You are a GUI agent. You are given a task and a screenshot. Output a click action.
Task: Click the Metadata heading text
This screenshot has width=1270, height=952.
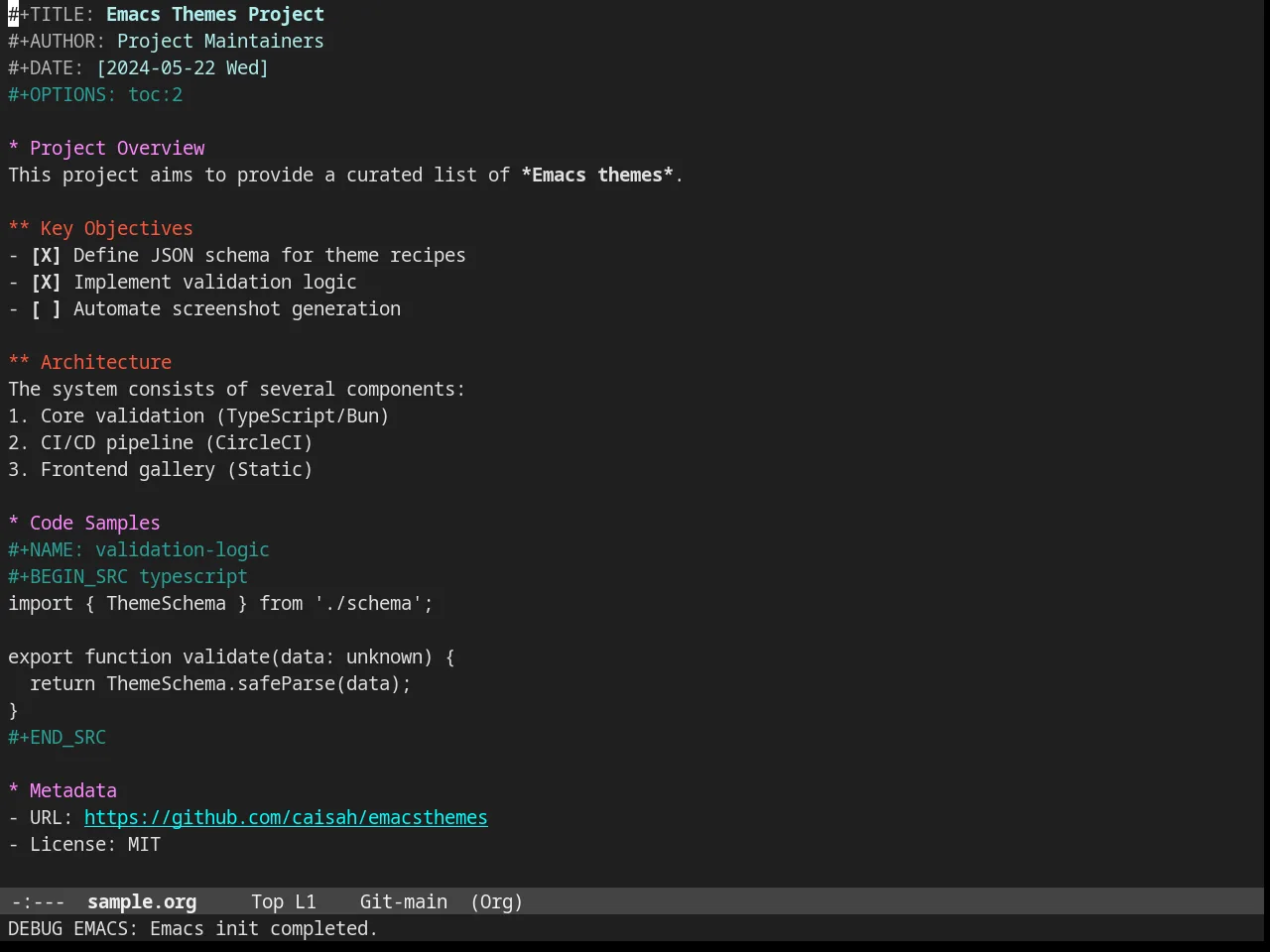click(x=73, y=790)
